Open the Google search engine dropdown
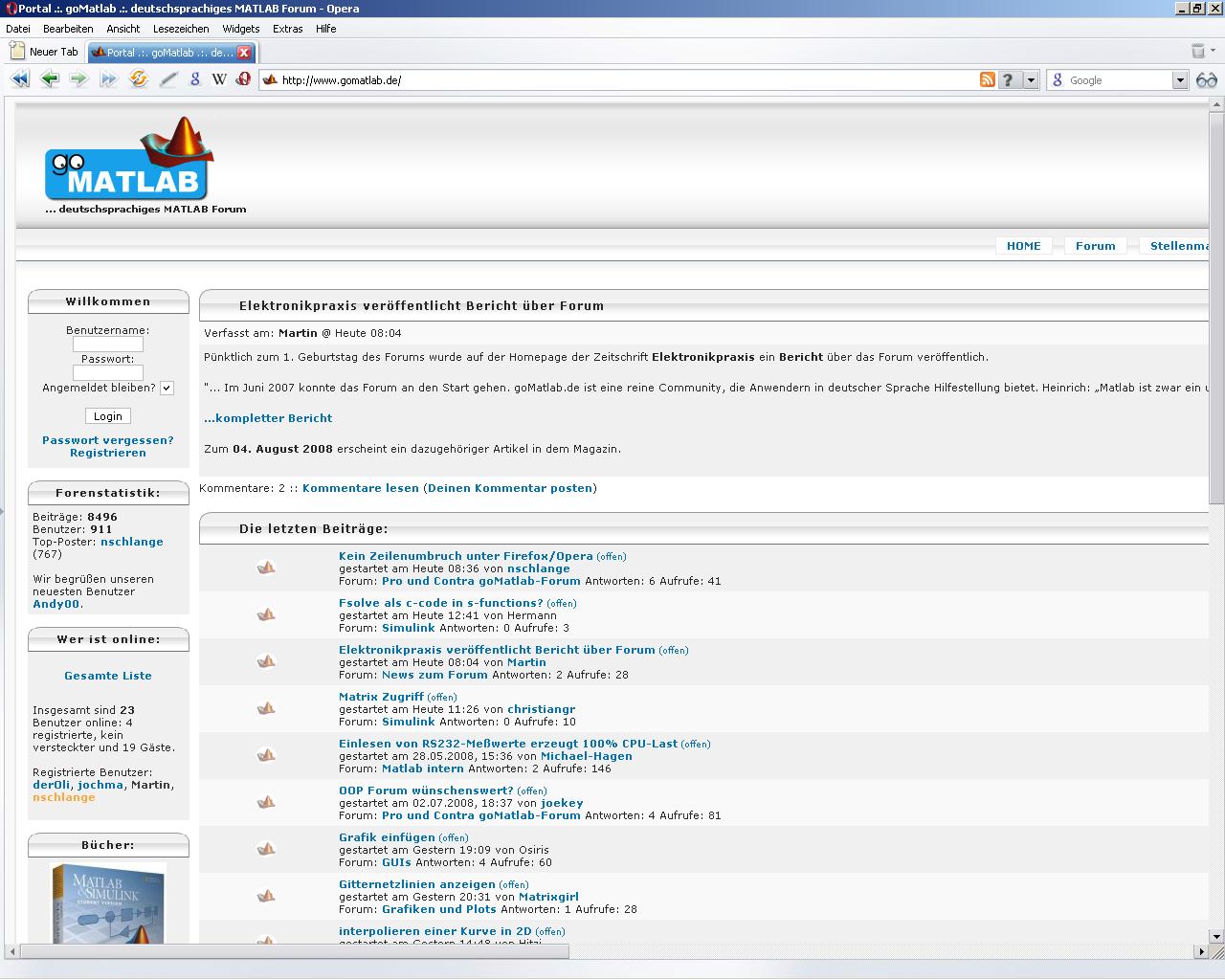This screenshot has height=980, width=1225. (1180, 80)
